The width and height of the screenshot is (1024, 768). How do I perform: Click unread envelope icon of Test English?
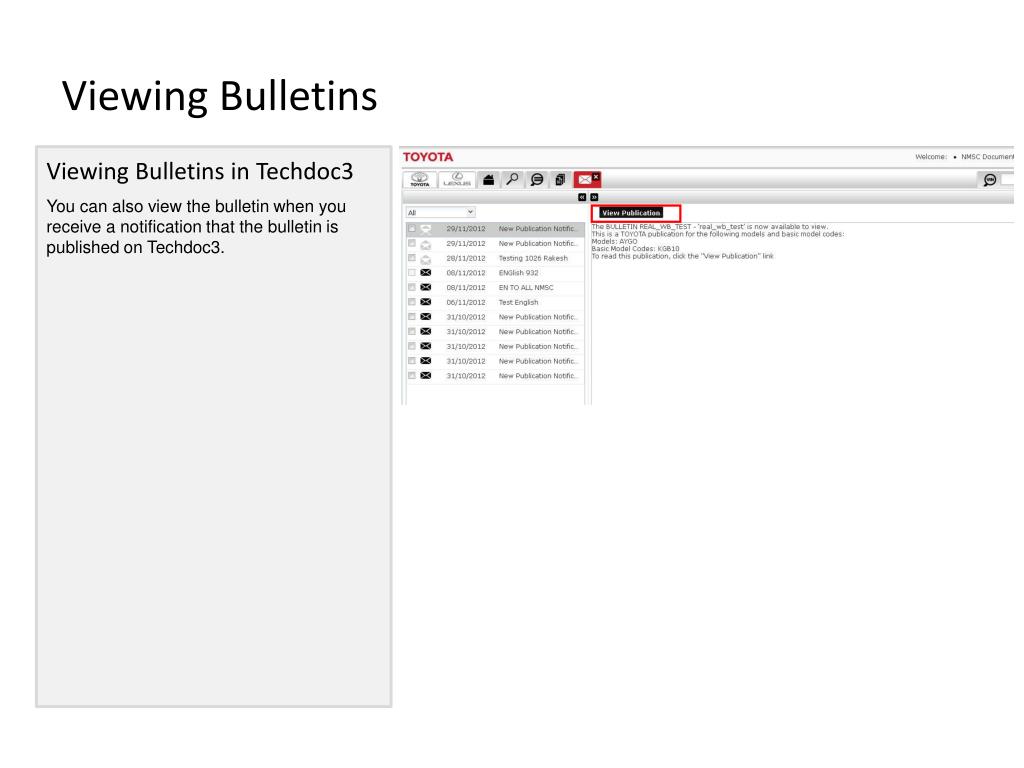pos(426,302)
